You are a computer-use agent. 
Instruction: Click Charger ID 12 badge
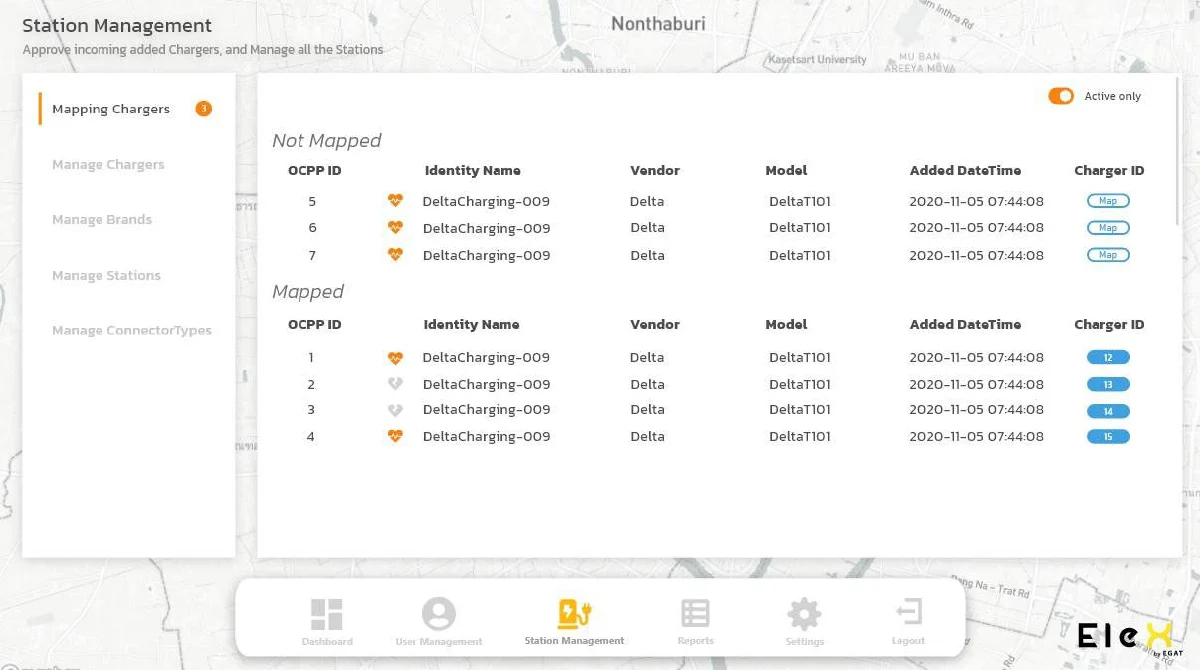click(x=1108, y=357)
